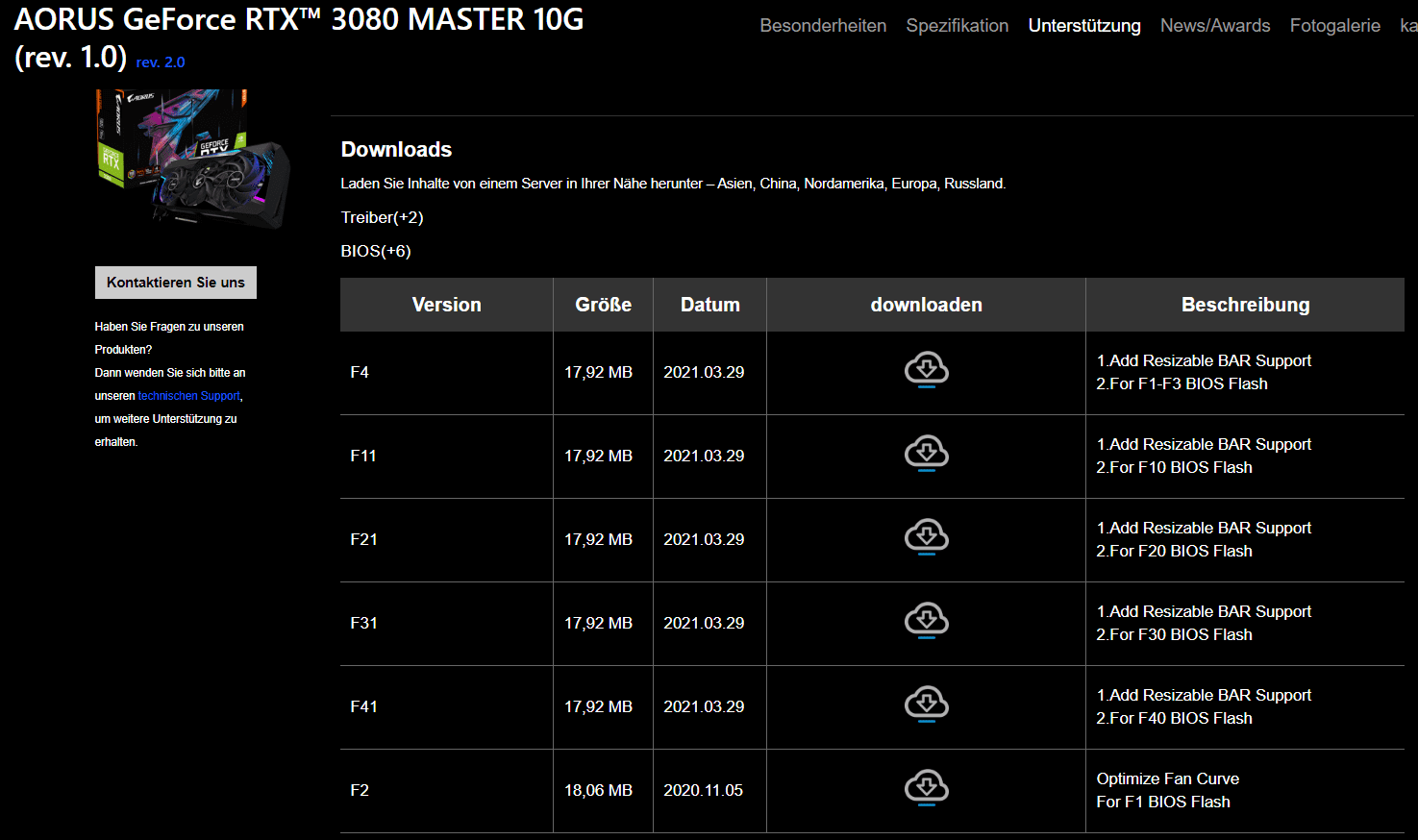This screenshot has height=840, width=1418.
Task: Click the Downloads heading
Action: 396,149
